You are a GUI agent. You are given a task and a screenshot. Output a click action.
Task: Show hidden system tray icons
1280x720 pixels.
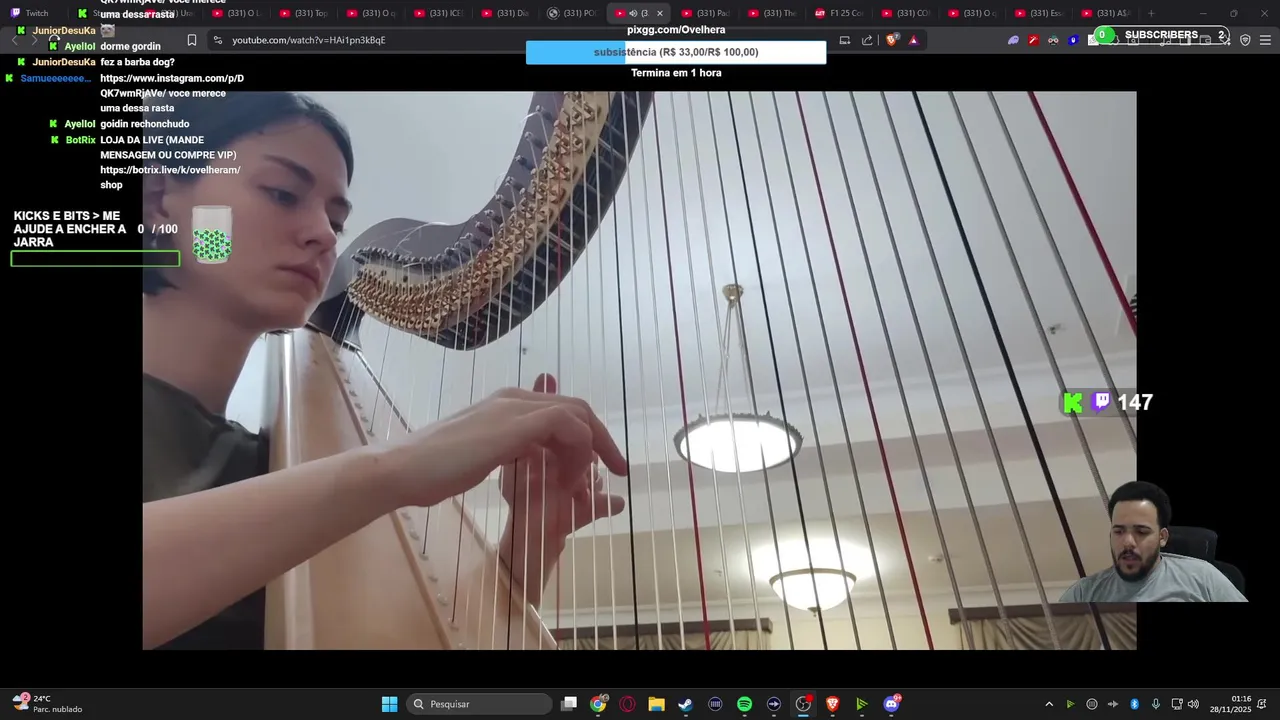point(1049,704)
